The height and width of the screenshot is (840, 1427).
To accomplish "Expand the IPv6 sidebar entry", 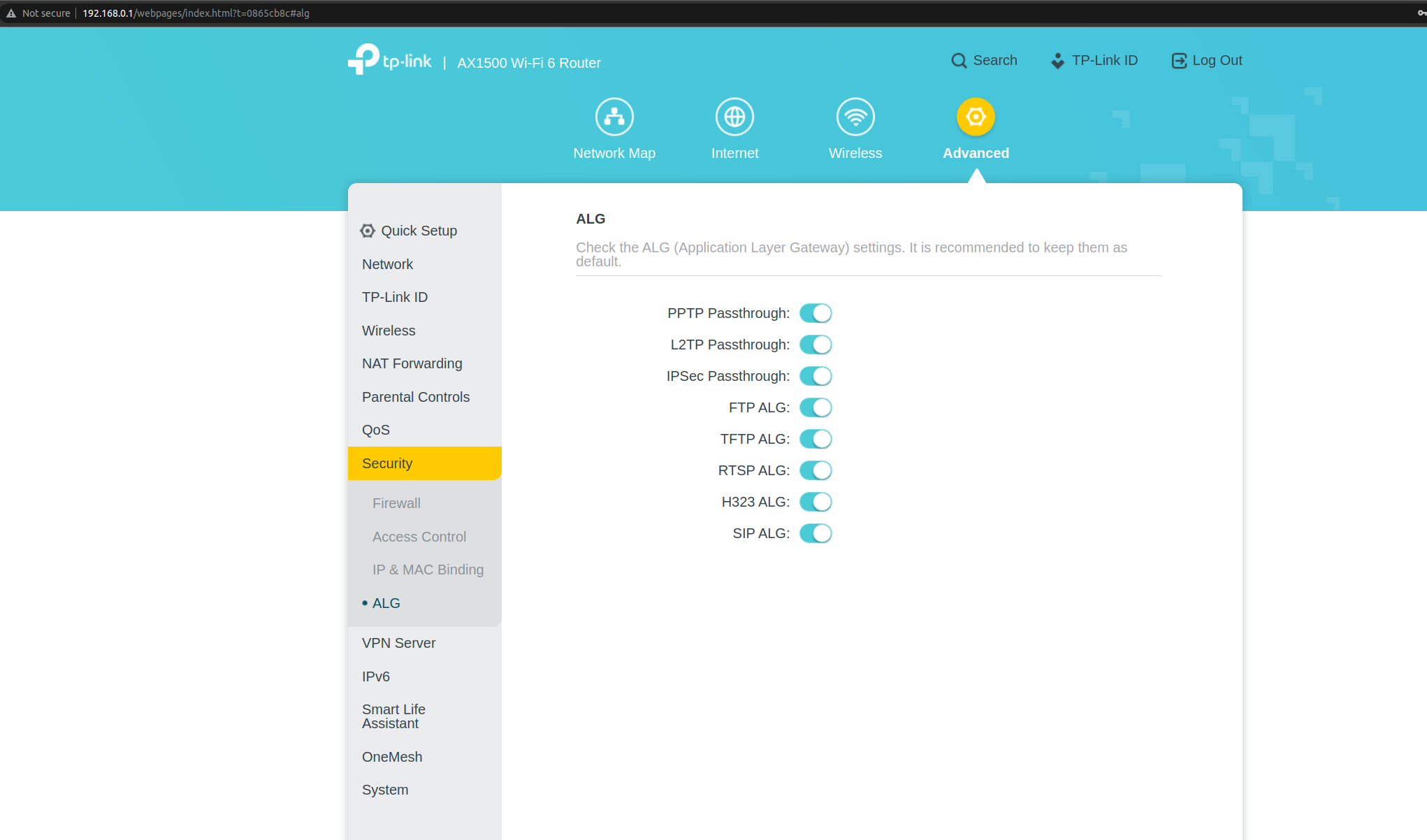I will [424, 676].
